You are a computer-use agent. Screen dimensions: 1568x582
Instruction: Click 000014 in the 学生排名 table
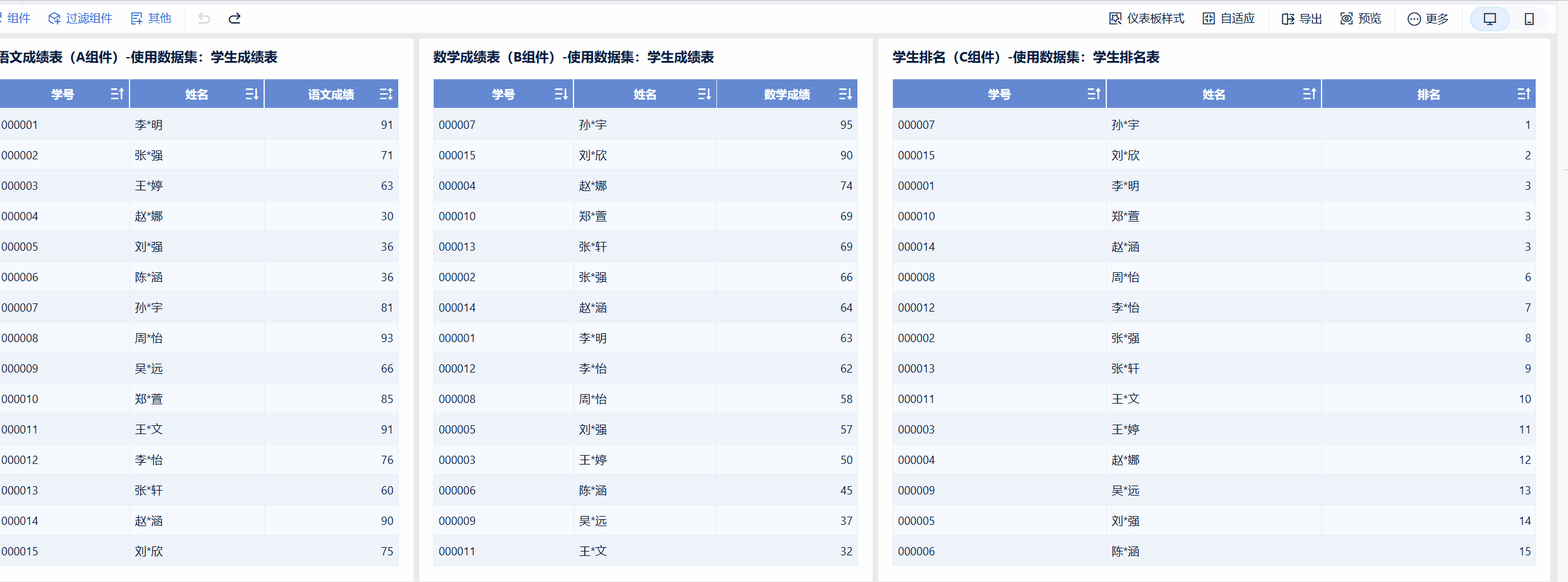(916, 247)
